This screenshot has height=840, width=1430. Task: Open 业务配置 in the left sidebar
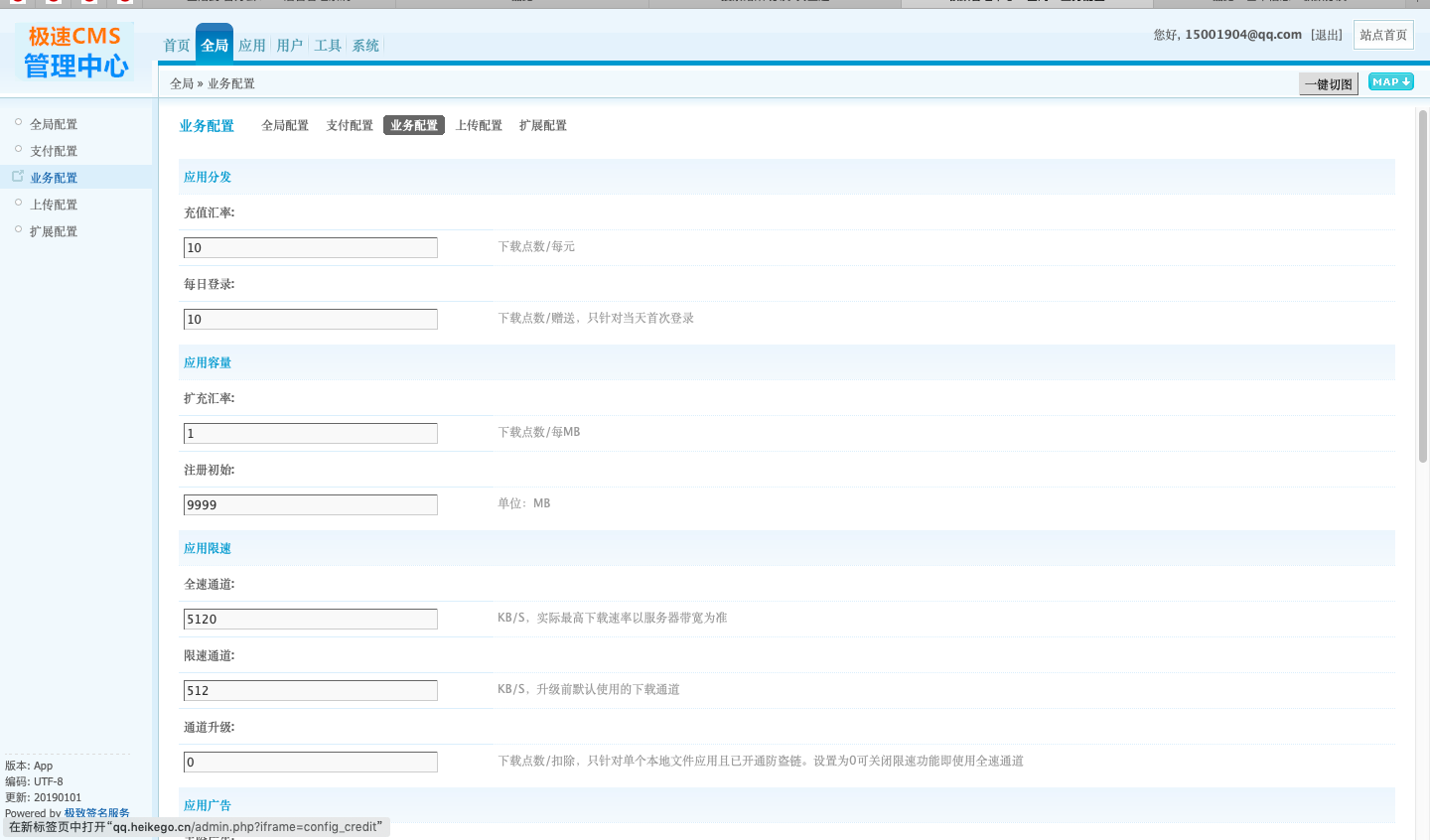(x=54, y=178)
